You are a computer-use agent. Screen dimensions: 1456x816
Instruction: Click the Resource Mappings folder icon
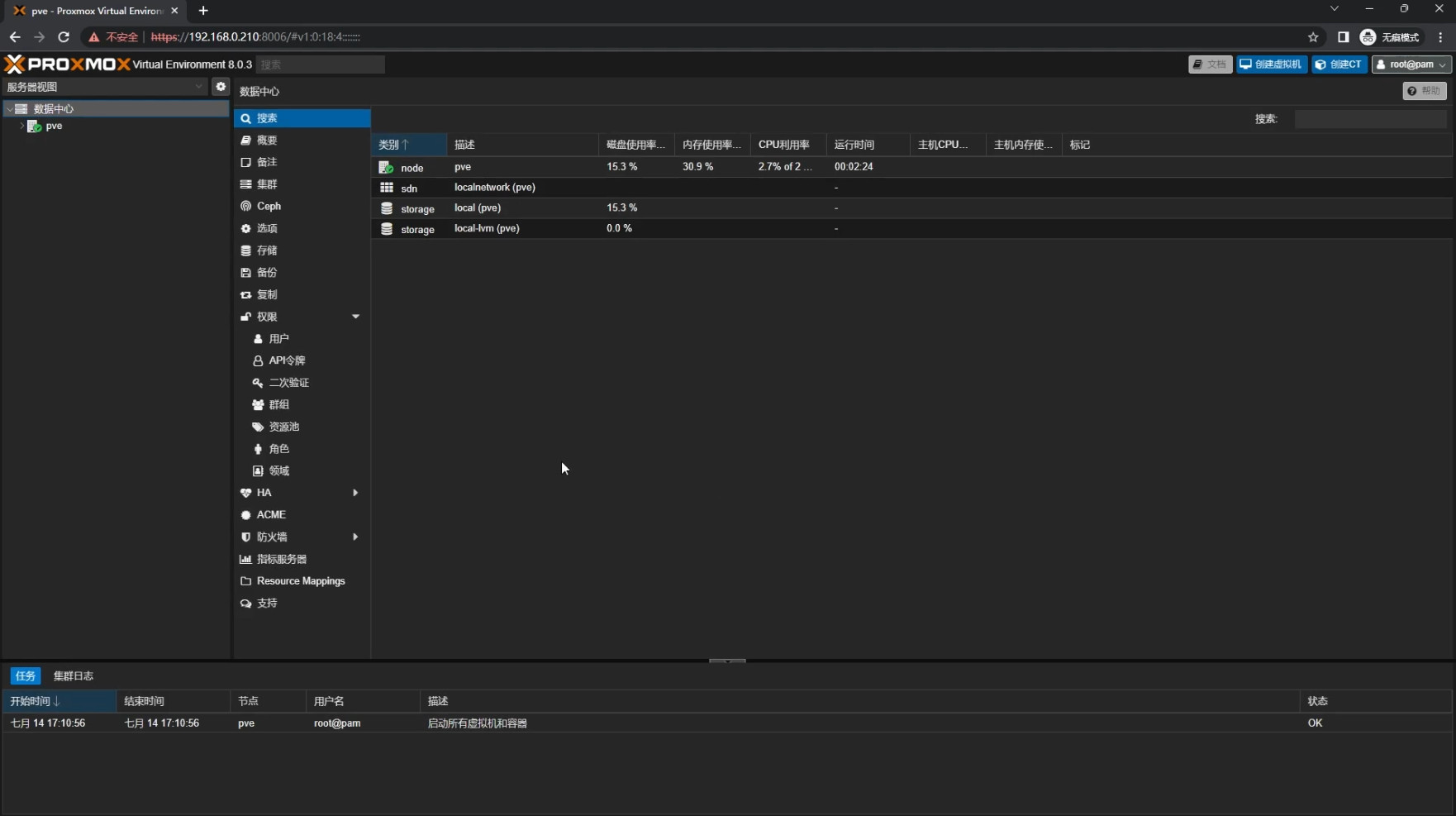point(245,581)
